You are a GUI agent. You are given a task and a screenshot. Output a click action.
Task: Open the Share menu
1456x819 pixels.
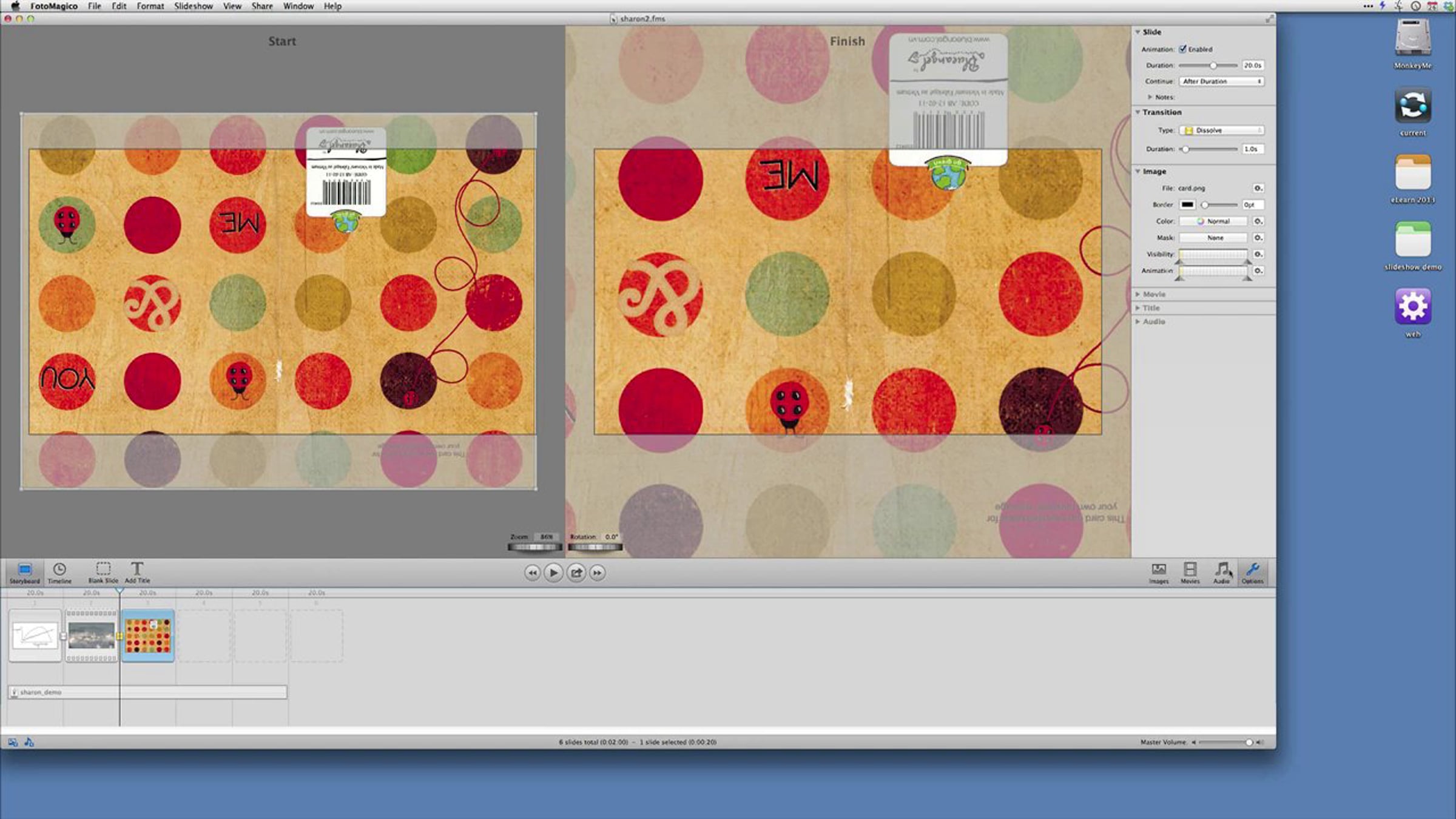coord(262,6)
